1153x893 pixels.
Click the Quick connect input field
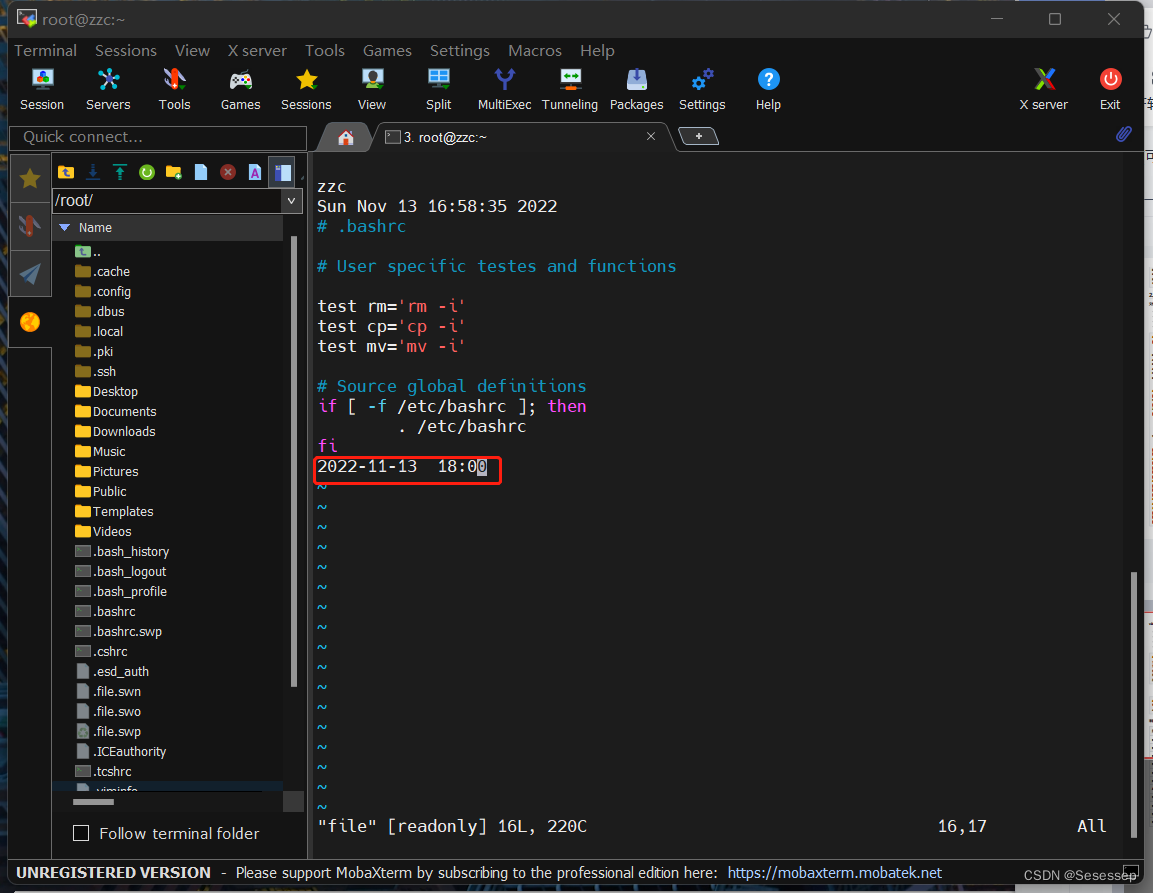pos(158,137)
